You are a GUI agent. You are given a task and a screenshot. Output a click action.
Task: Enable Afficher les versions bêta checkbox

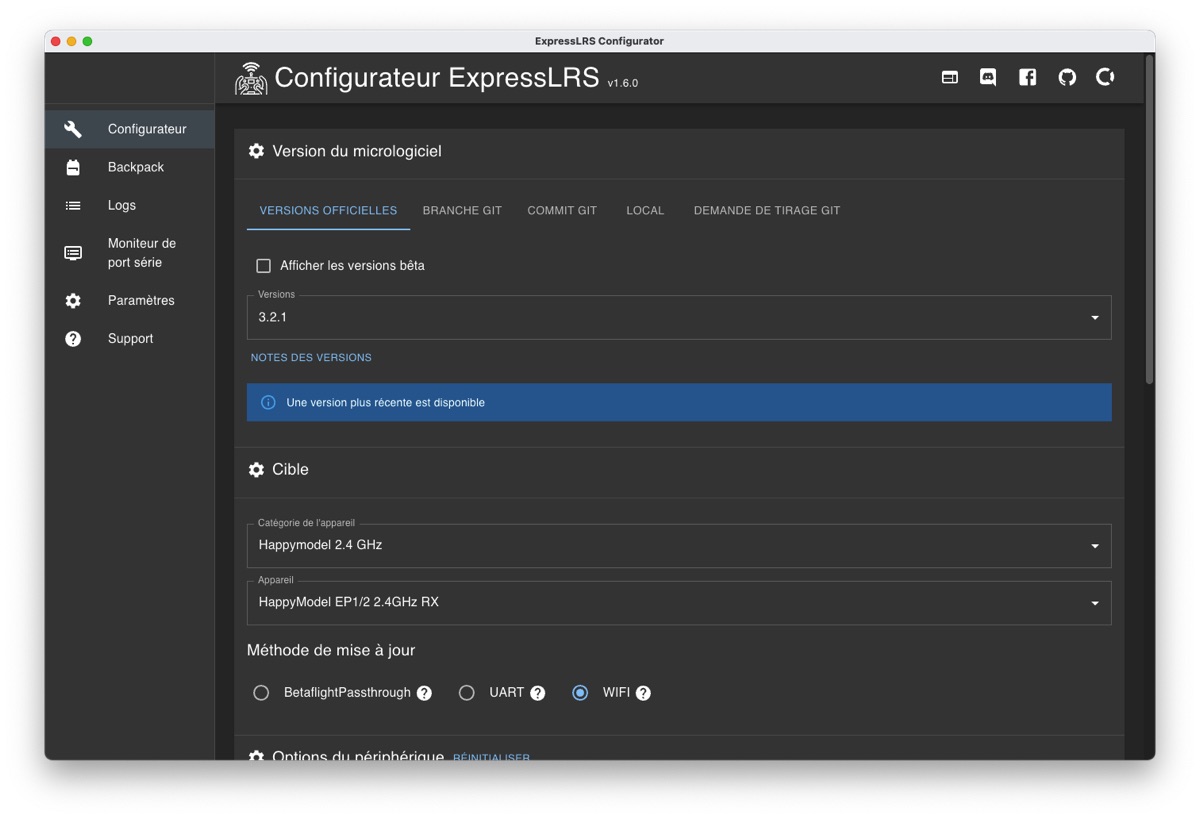(263, 266)
